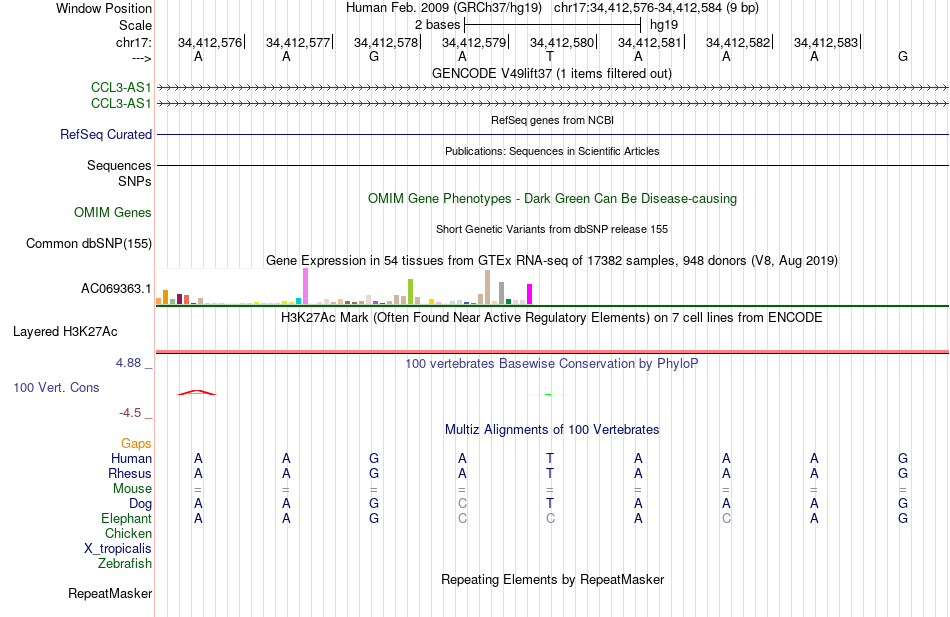Click the ---> strand direction arrow
The image size is (950, 617).
tap(141, 58)
